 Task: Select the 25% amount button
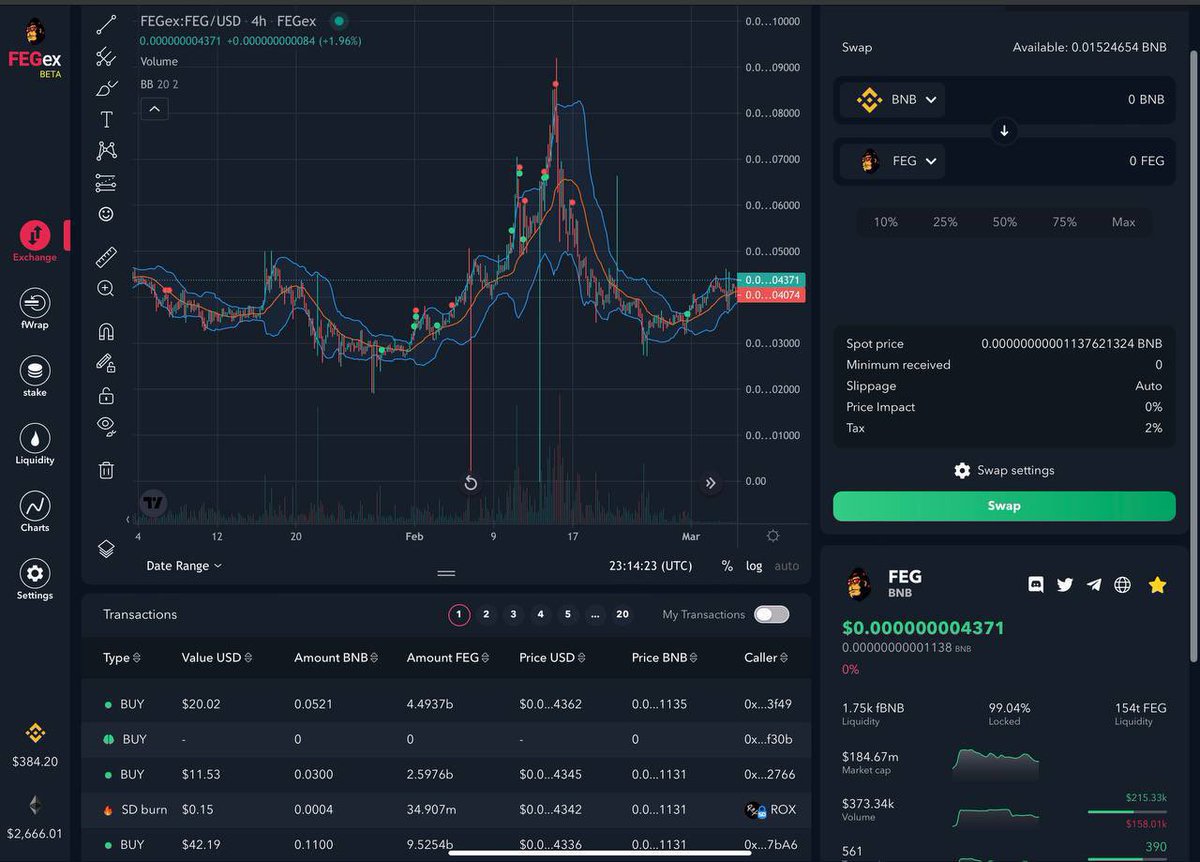click(945, 222)
